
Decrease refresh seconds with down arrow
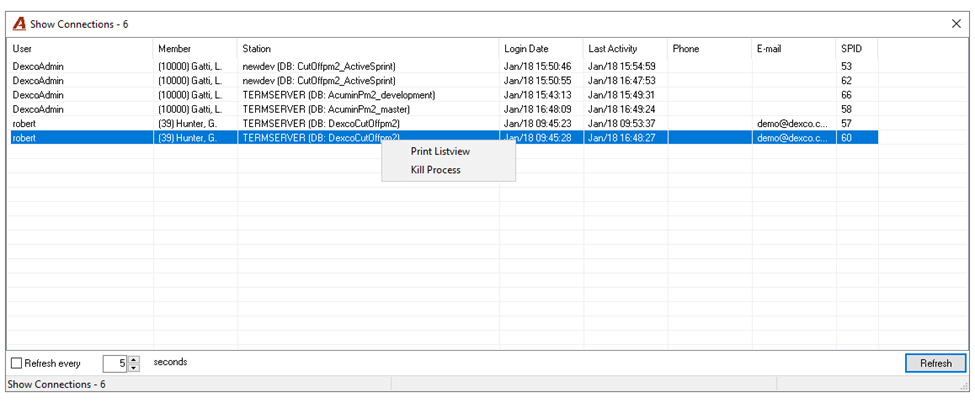[134, 368]
